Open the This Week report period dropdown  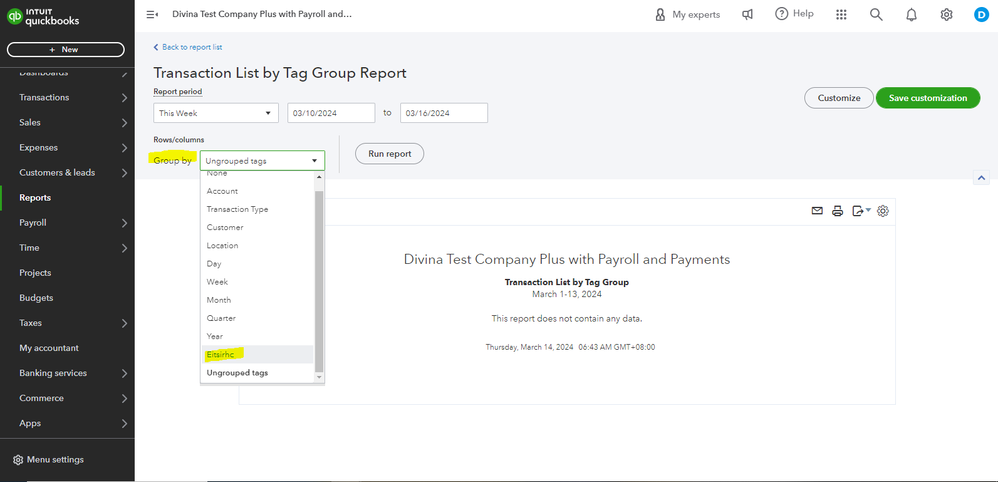point(216,113)
